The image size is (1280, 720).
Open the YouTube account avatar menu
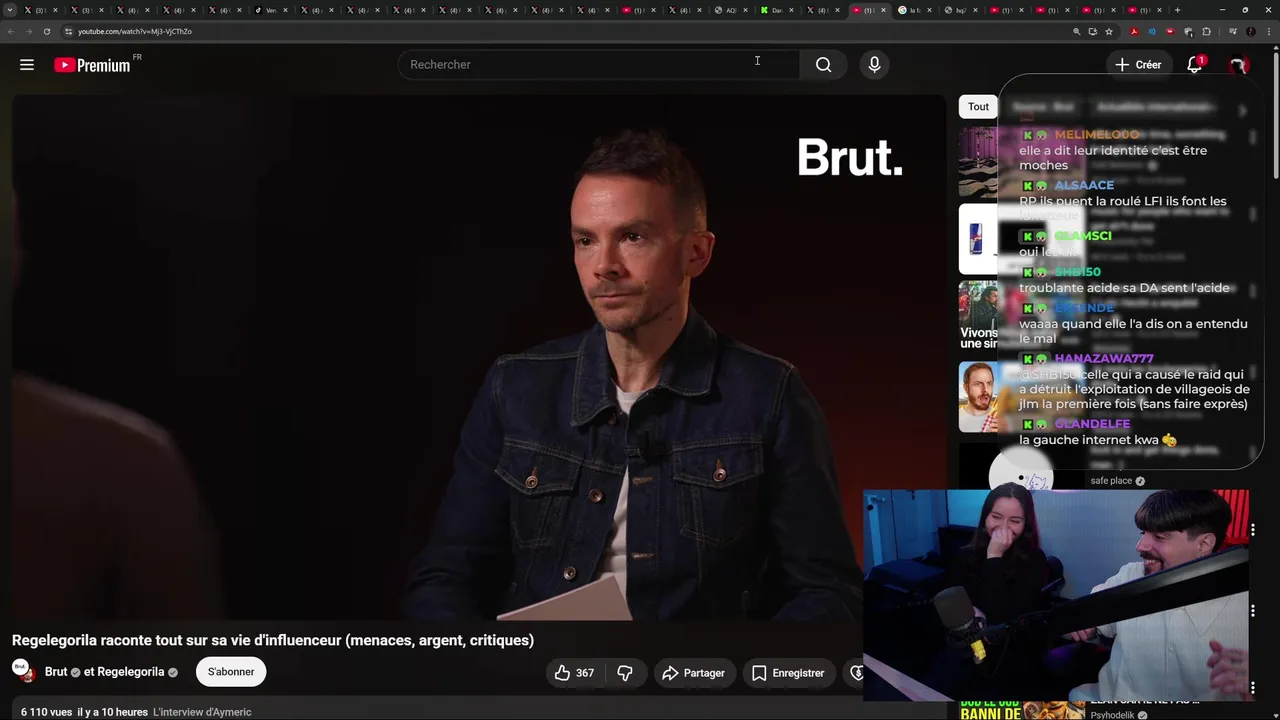pos(1239,65)
